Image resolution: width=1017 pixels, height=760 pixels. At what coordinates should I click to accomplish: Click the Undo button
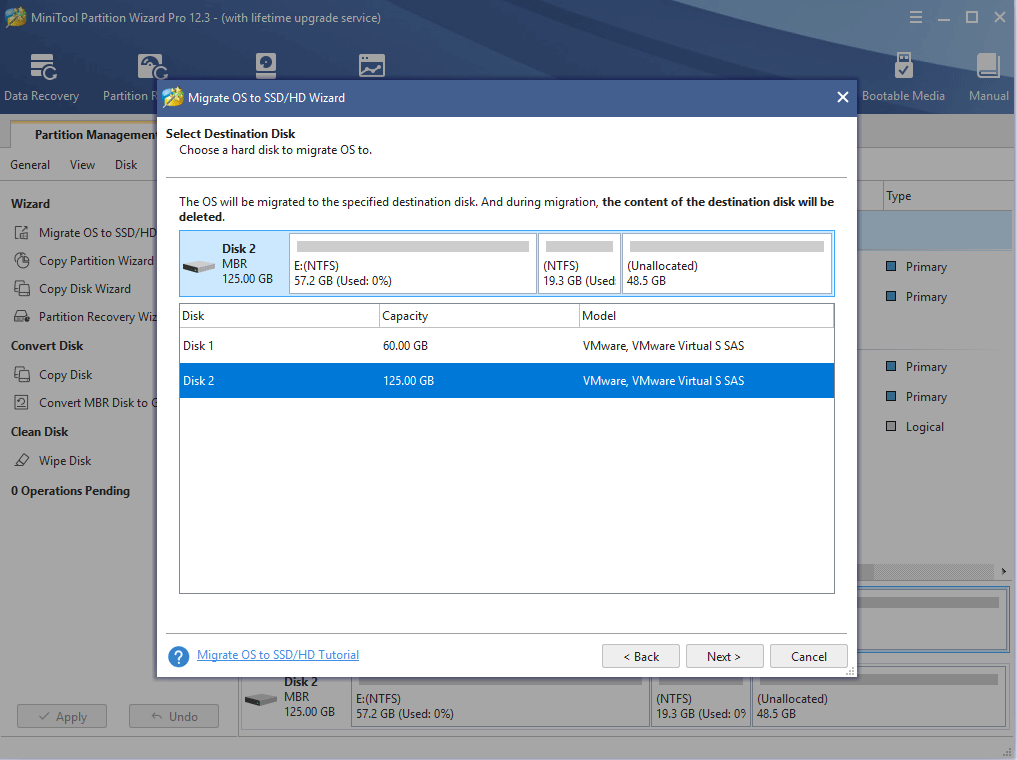point(174,716)
